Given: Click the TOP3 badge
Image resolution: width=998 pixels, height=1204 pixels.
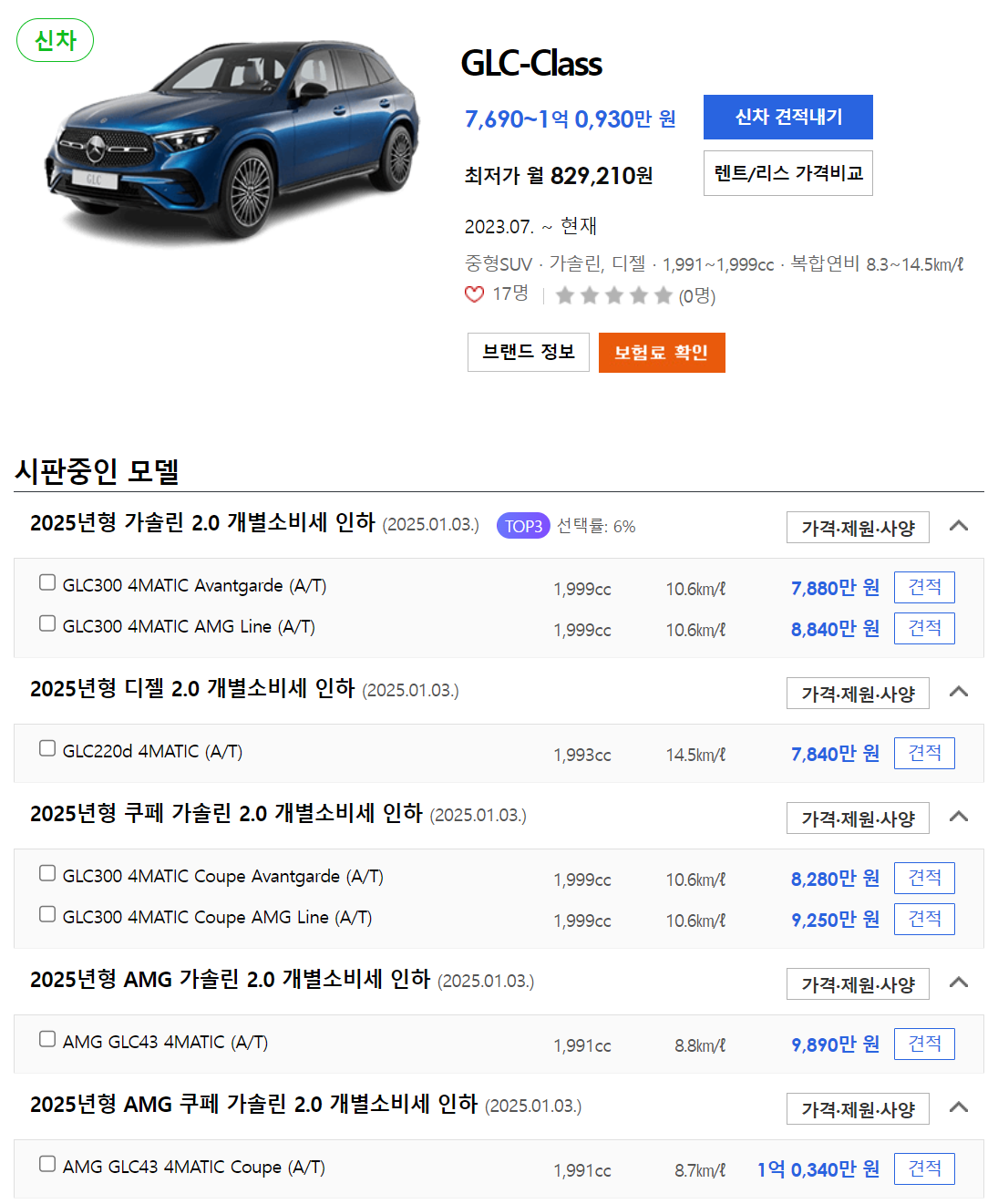Looking at the screenshot, I should pyautogui.click(x=523, y=526).
